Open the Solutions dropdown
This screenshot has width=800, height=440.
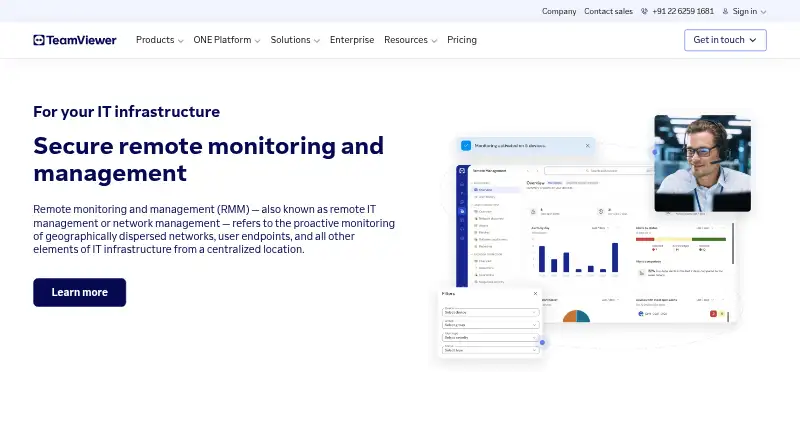click(x=295, y=40)
